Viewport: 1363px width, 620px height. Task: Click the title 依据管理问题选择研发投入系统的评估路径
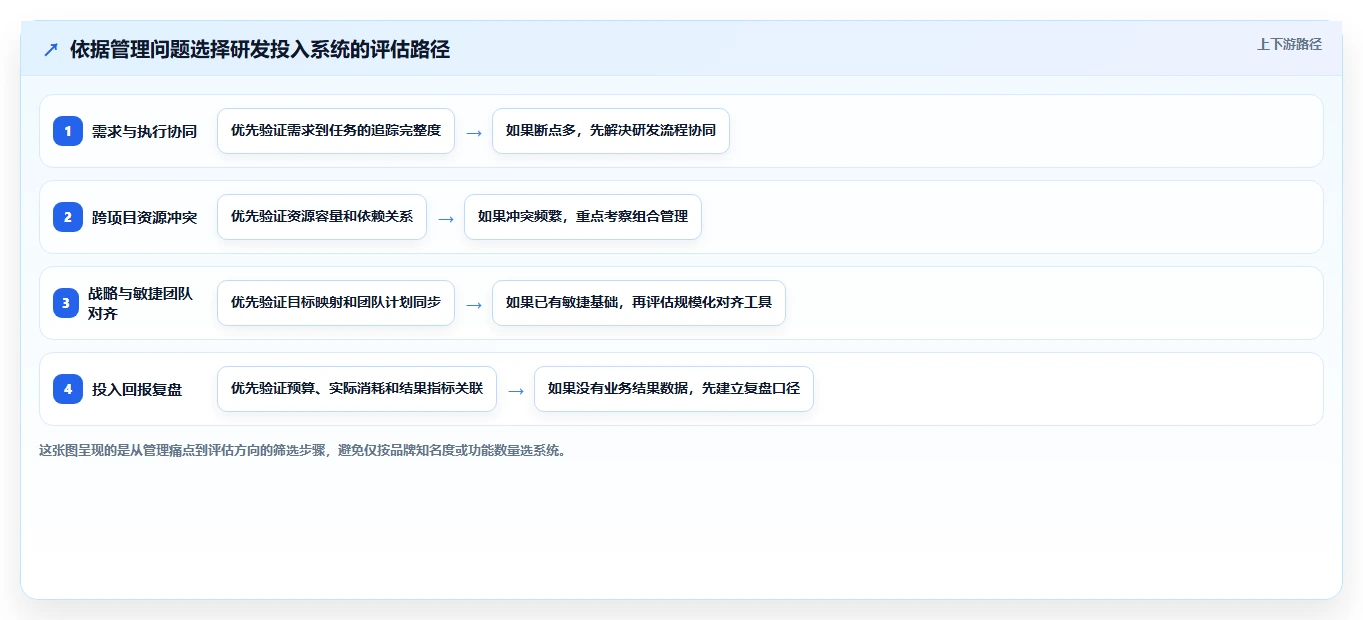260,50
